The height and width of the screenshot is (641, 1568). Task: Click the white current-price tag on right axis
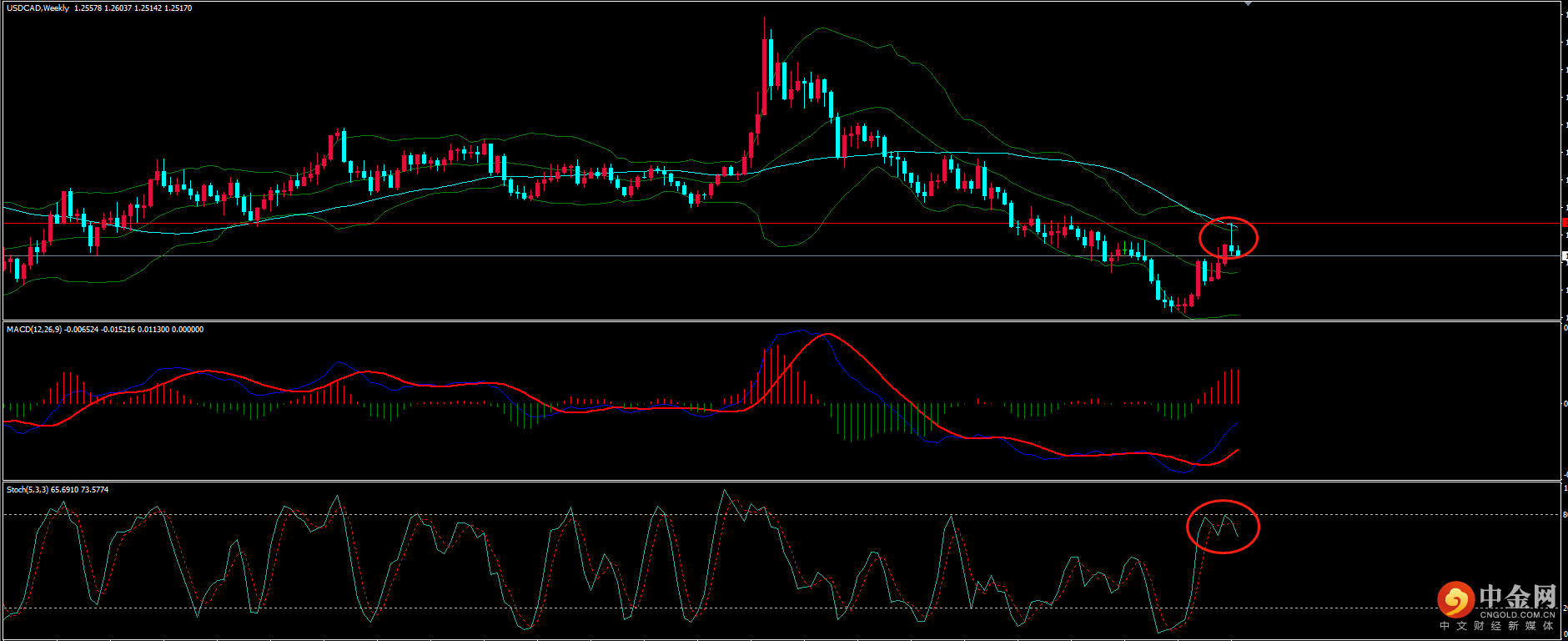point(1564,255)
